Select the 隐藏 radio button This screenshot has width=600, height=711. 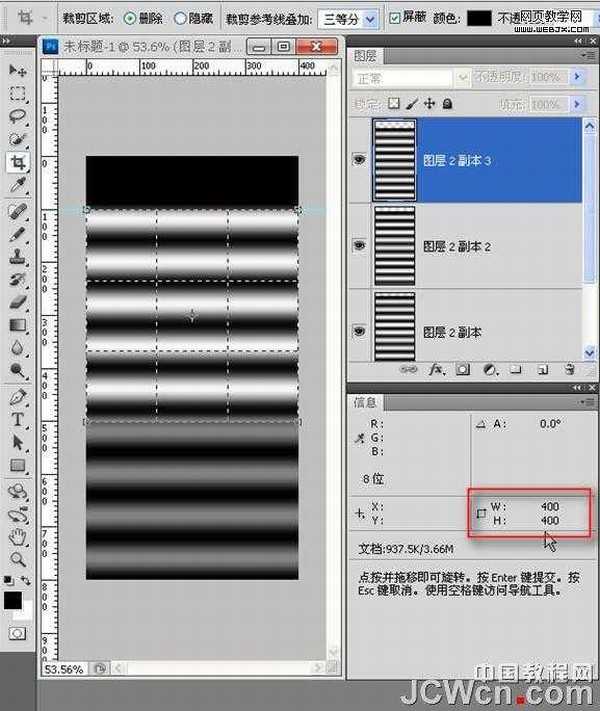180,18
